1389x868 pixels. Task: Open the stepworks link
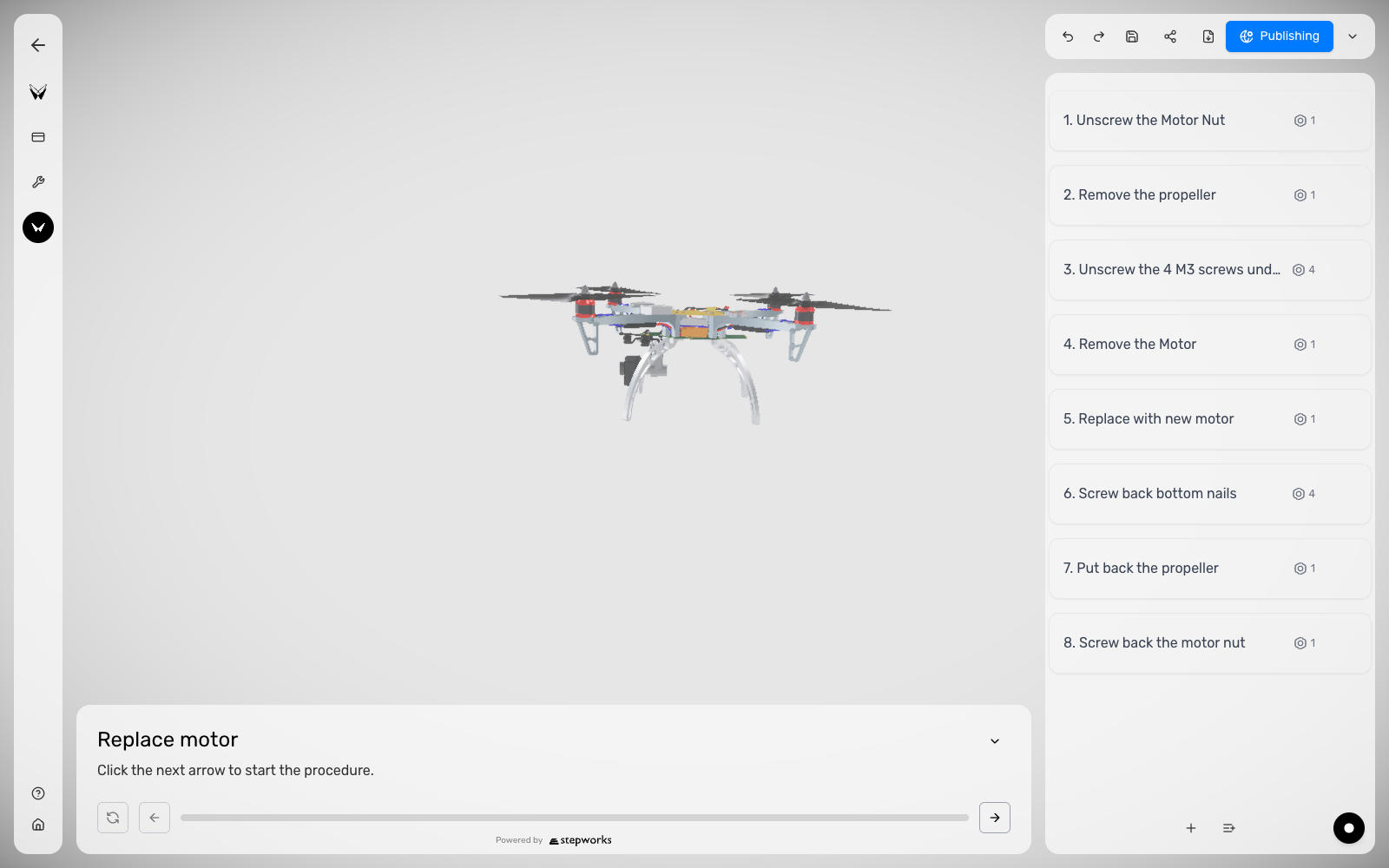[x=581, y=840]
